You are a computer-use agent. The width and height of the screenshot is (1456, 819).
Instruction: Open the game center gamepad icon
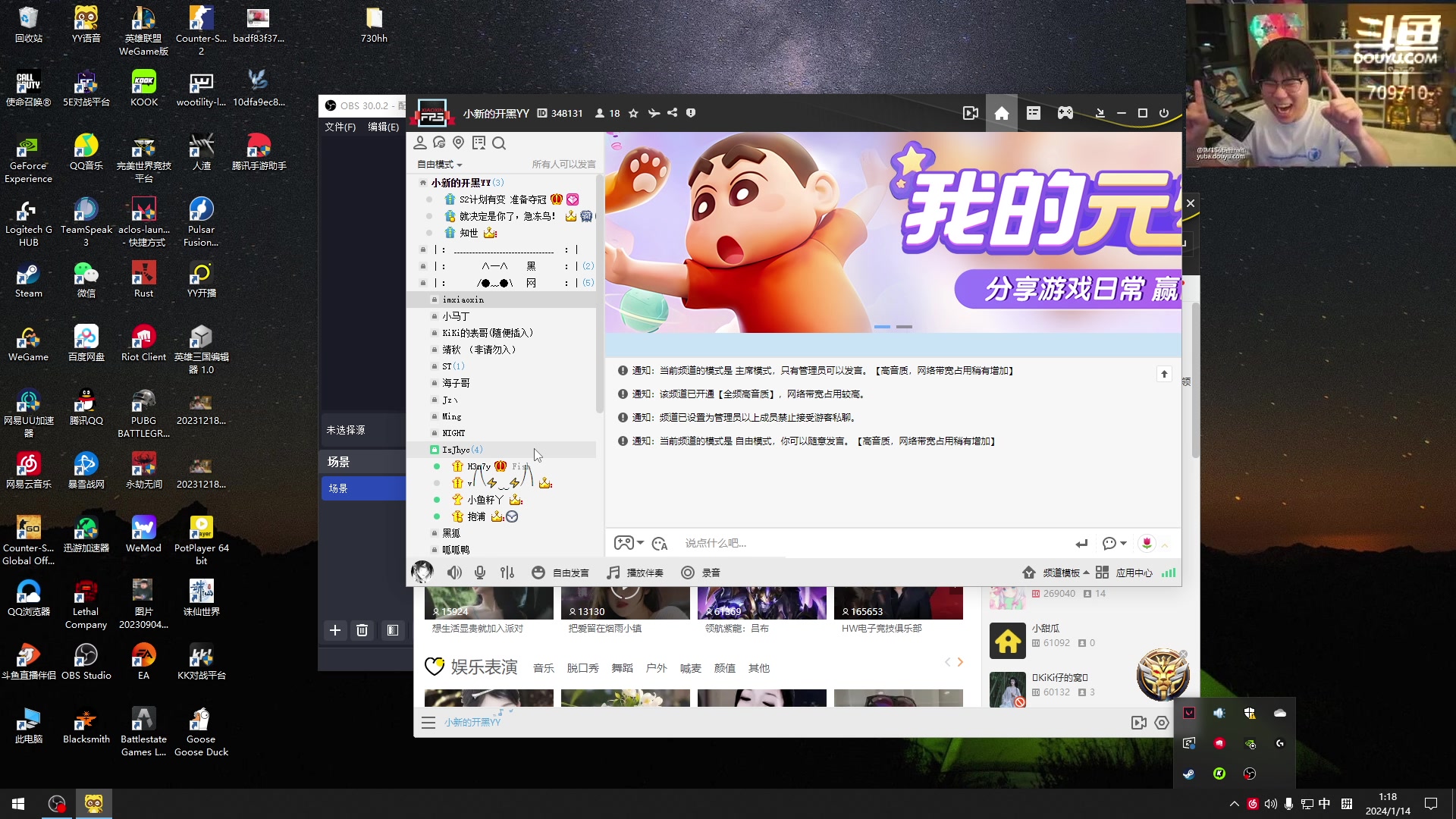(x=1065, y=113)
